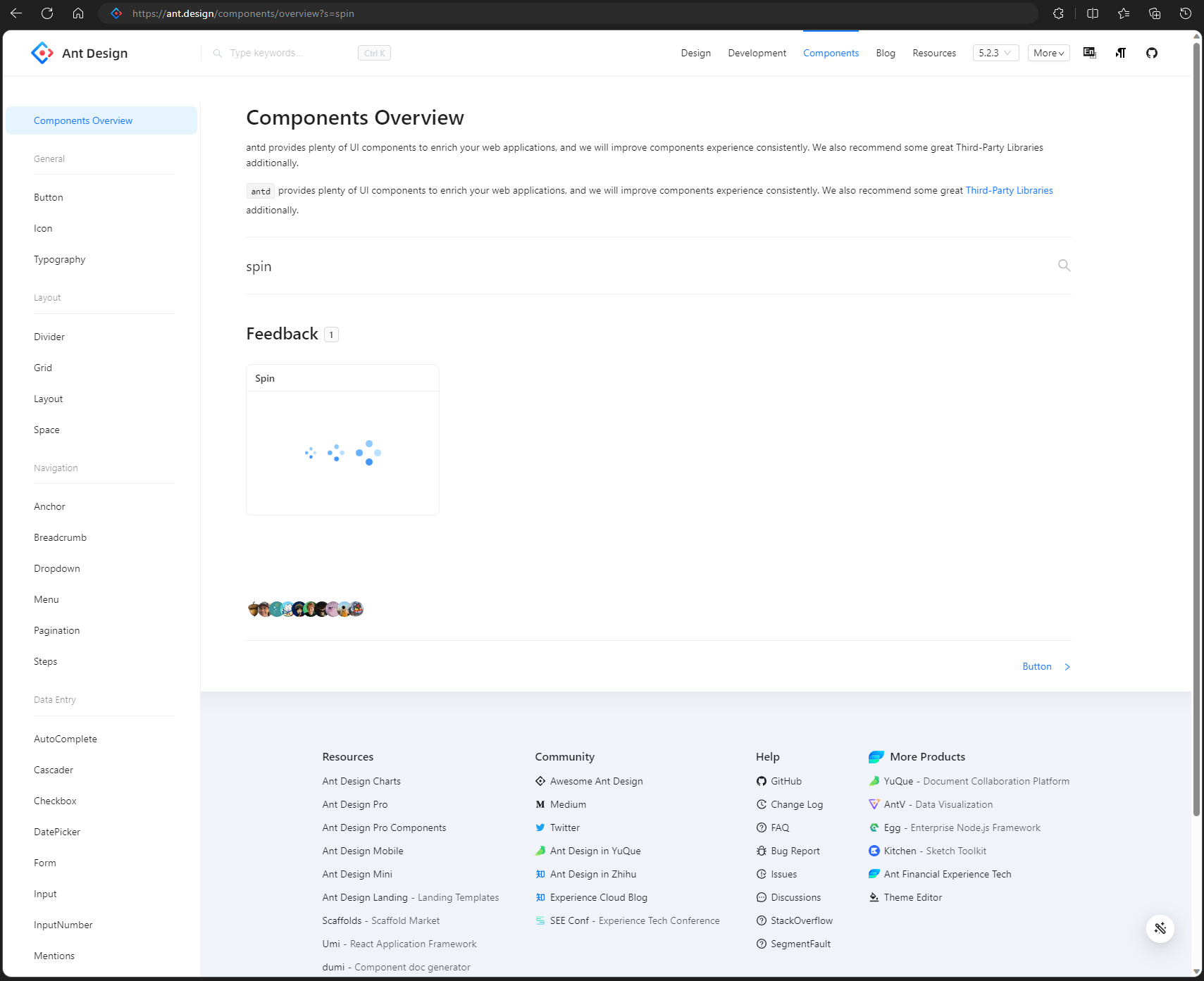Switch language using the English toggle icon
Image resolution: width=1204 pixels, height=981 pixels.
click(1089, 53)
